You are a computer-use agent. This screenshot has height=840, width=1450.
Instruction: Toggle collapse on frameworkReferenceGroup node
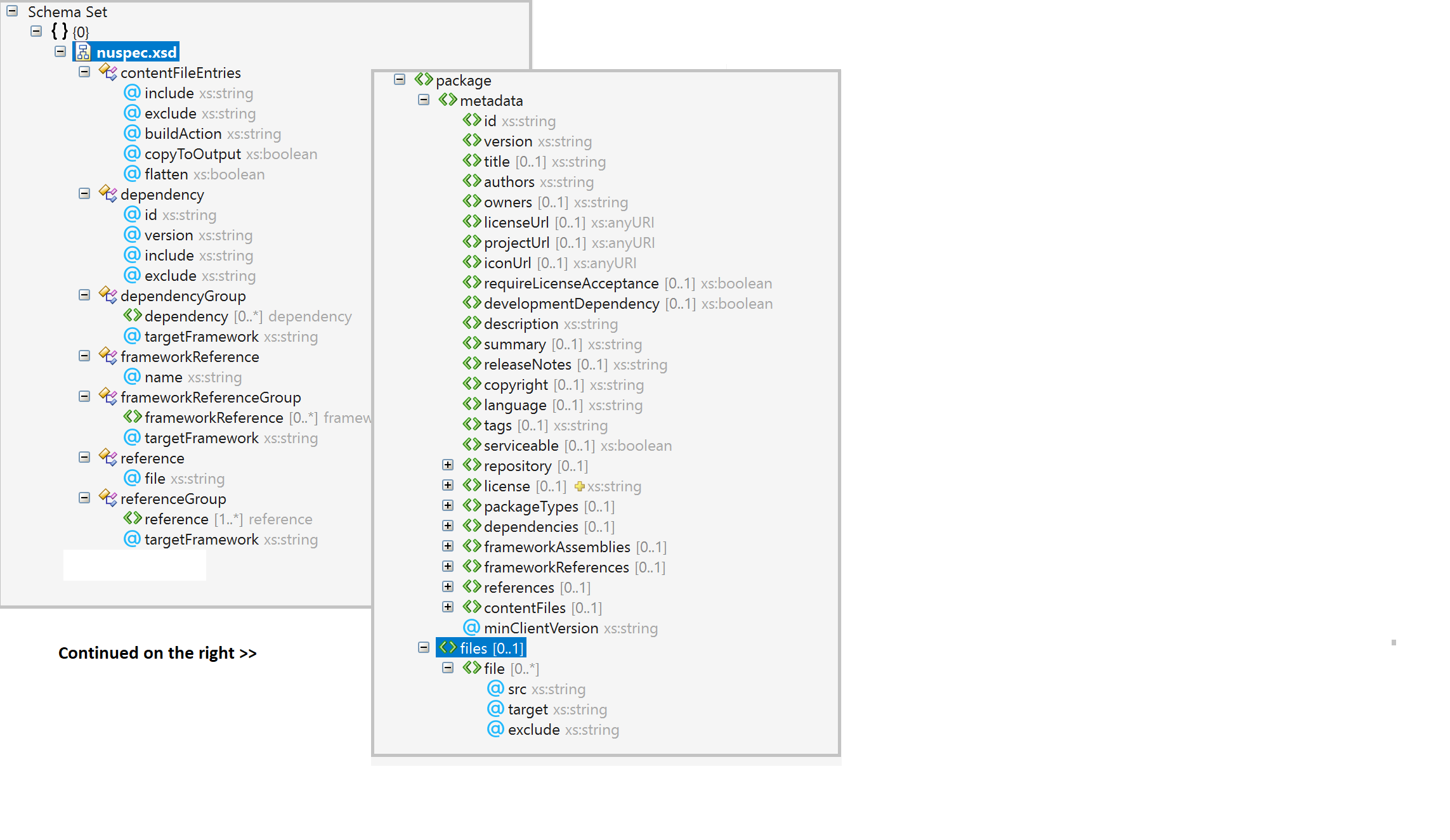click(x=85, y=397)
